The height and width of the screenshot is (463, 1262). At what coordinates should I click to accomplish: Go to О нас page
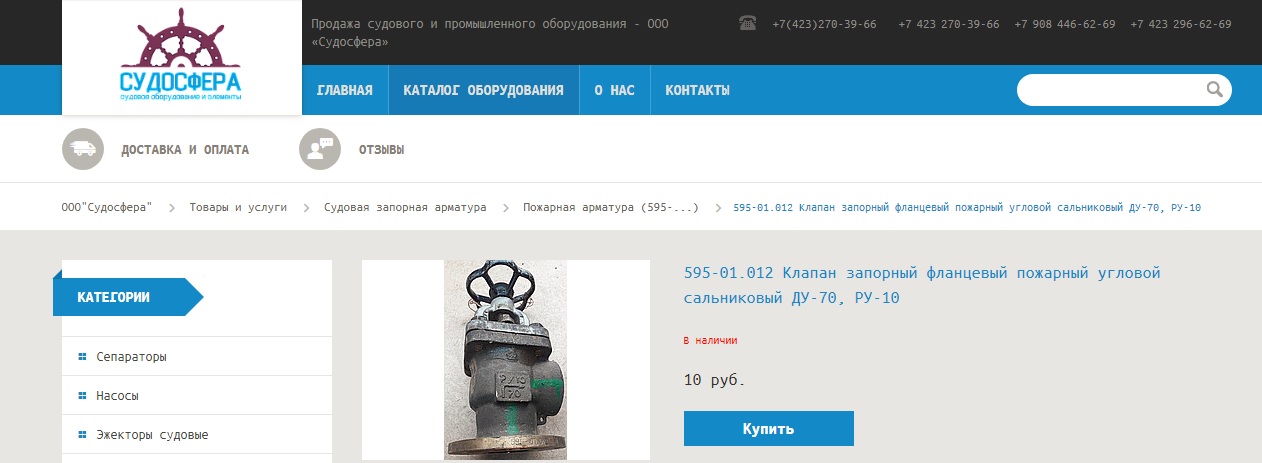point(614,90)
